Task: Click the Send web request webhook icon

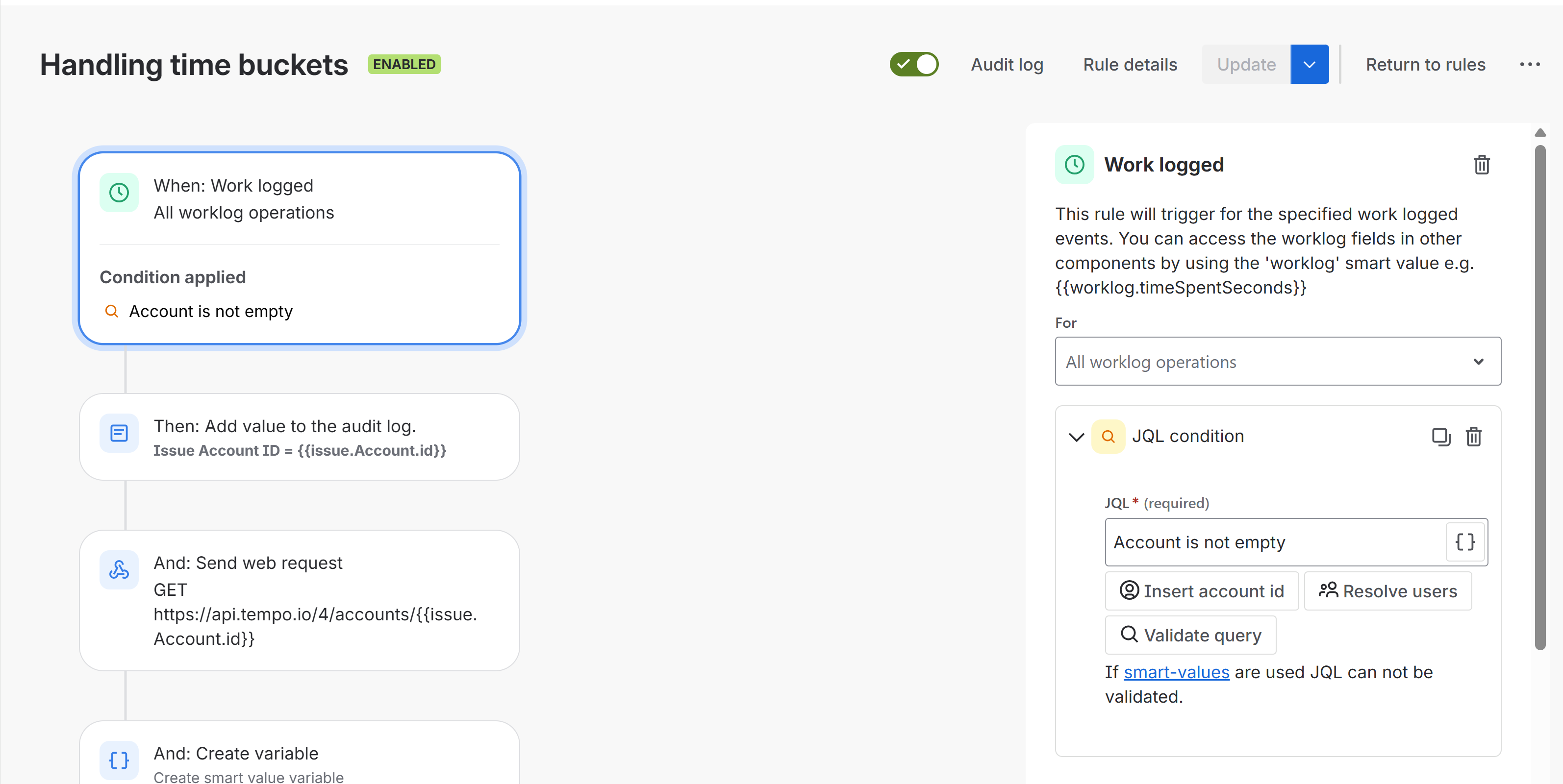Action: (x=119, y=569)
